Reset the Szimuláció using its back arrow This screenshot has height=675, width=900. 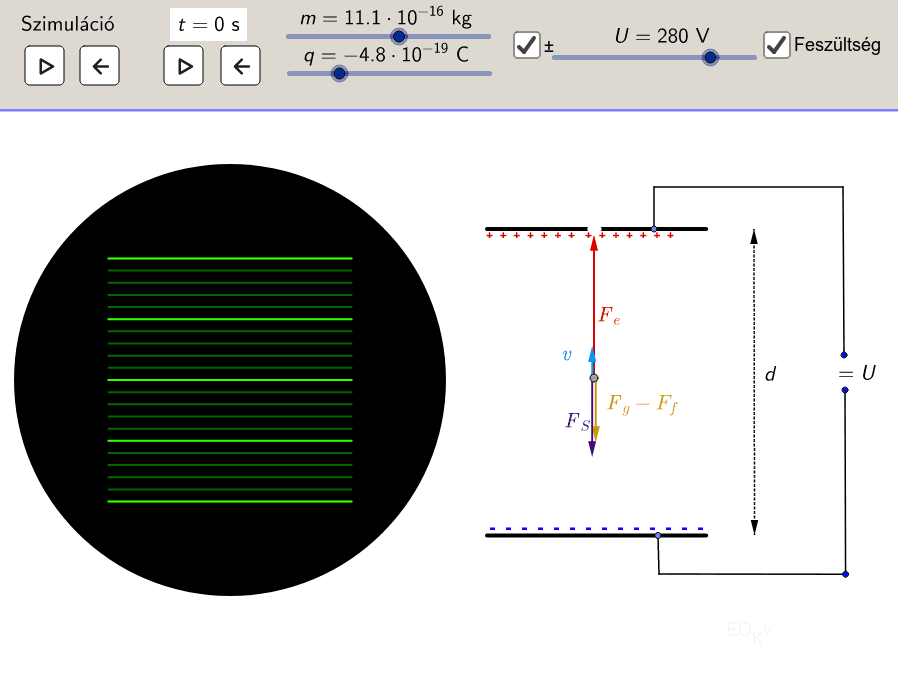tap(99, 67)
